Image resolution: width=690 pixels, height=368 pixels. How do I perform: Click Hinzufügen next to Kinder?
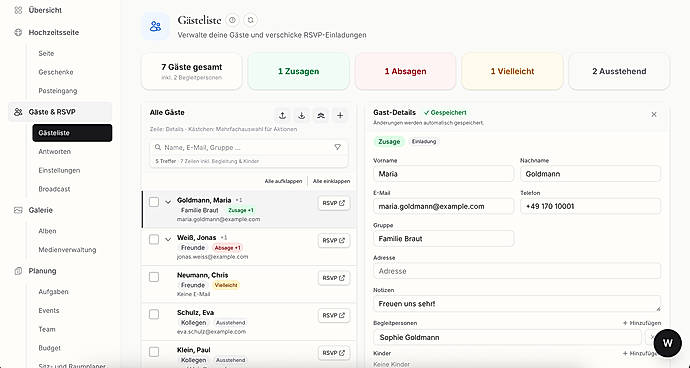coord(640,353)
